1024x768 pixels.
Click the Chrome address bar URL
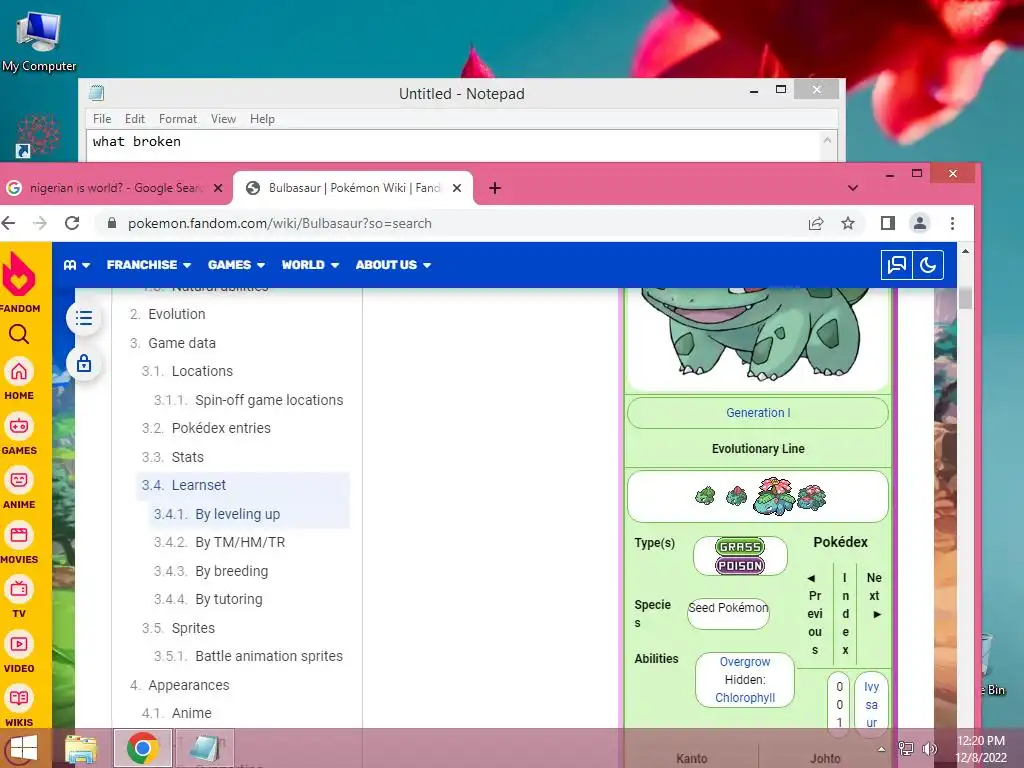point(280,223)
